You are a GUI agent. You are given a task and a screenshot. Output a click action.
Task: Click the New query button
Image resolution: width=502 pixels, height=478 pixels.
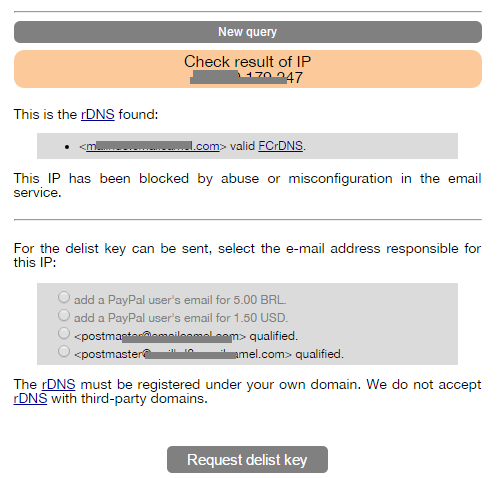[x=248, y=32]
